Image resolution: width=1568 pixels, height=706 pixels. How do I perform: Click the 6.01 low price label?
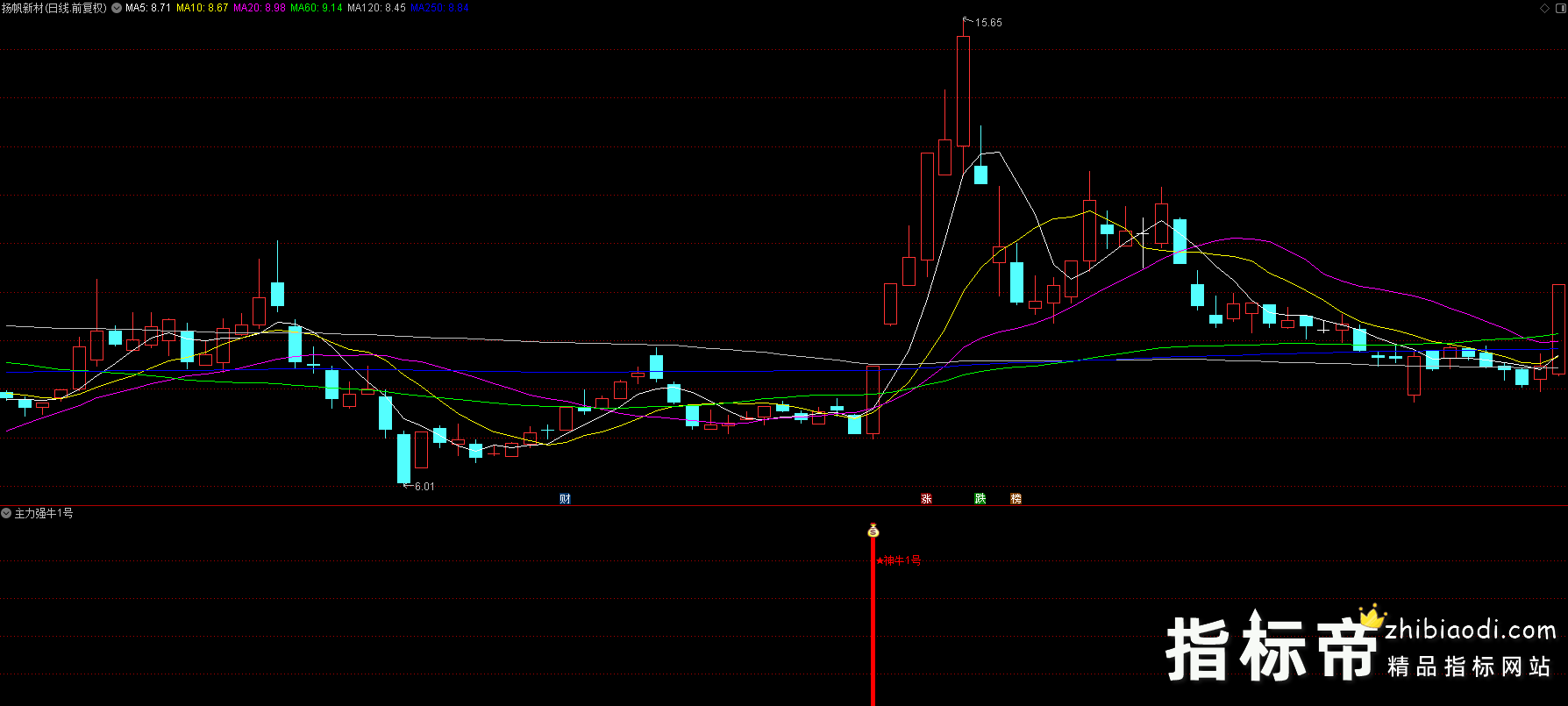tap(424, 487)
